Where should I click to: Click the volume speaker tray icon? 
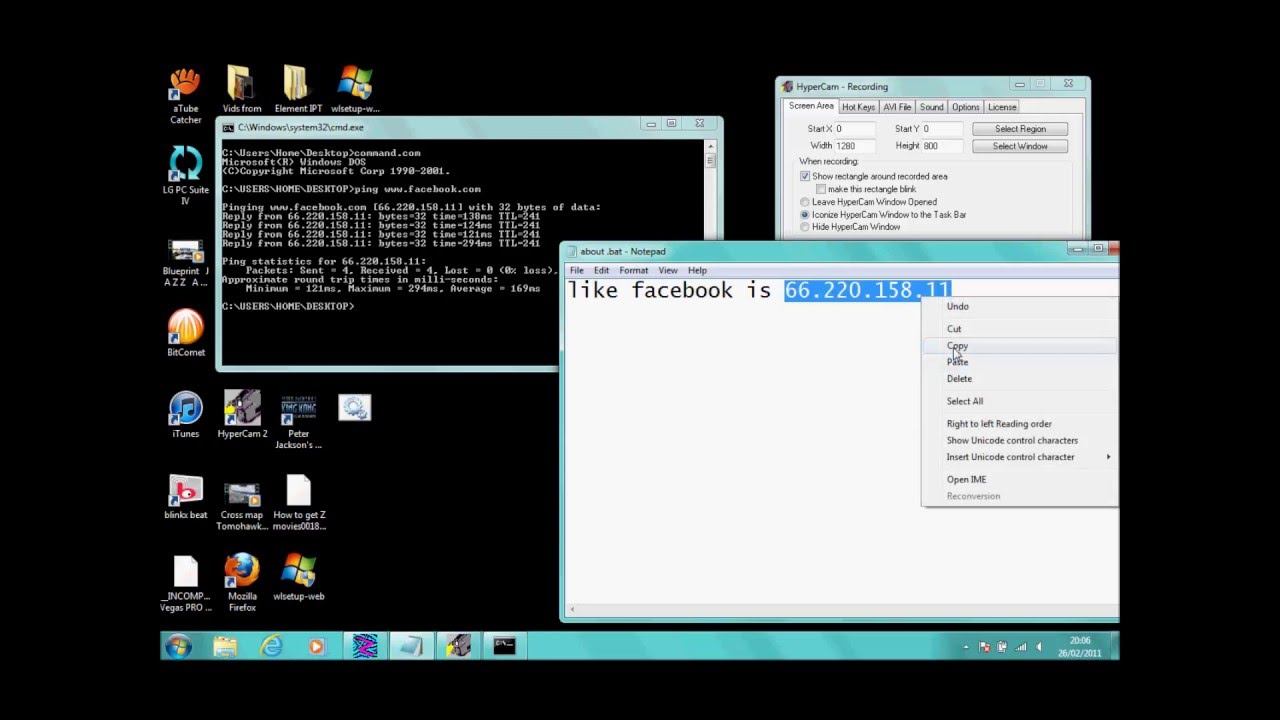coord(1038,647)
